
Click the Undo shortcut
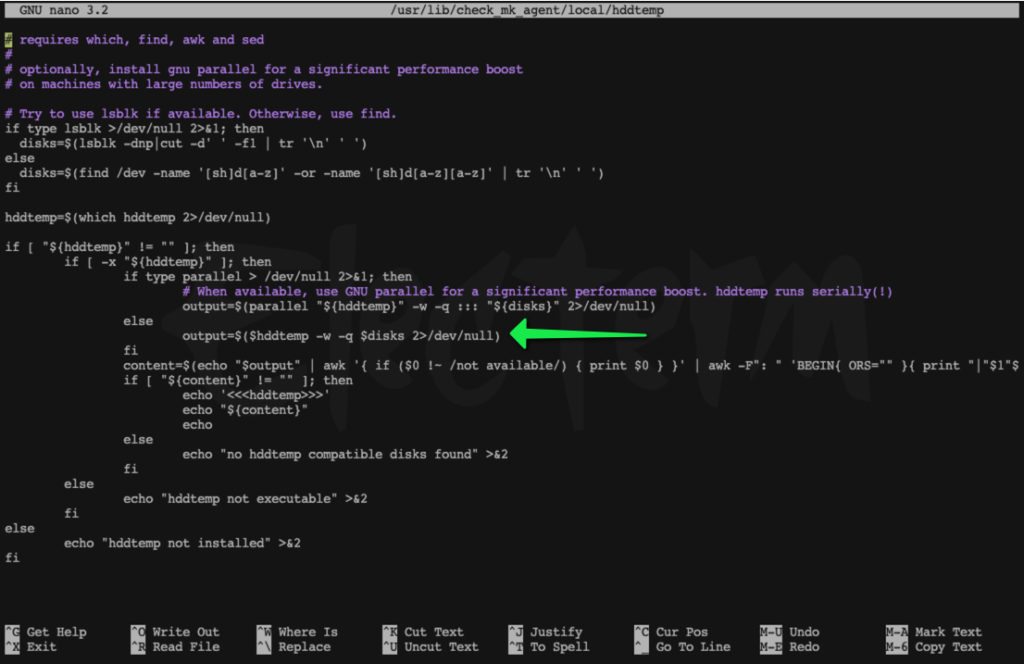(x=790, y=632)
